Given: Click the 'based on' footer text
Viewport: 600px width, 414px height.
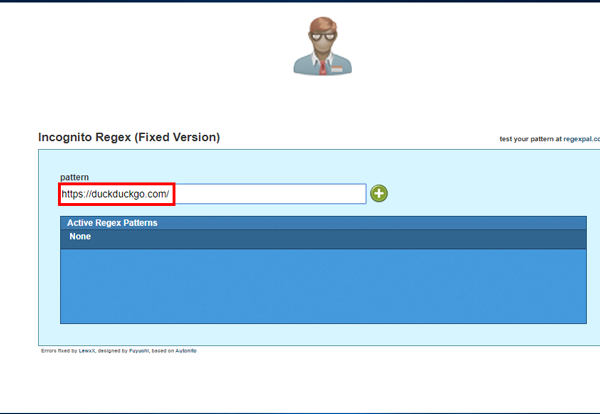Looking at the screenshot, I should [162, 350].
